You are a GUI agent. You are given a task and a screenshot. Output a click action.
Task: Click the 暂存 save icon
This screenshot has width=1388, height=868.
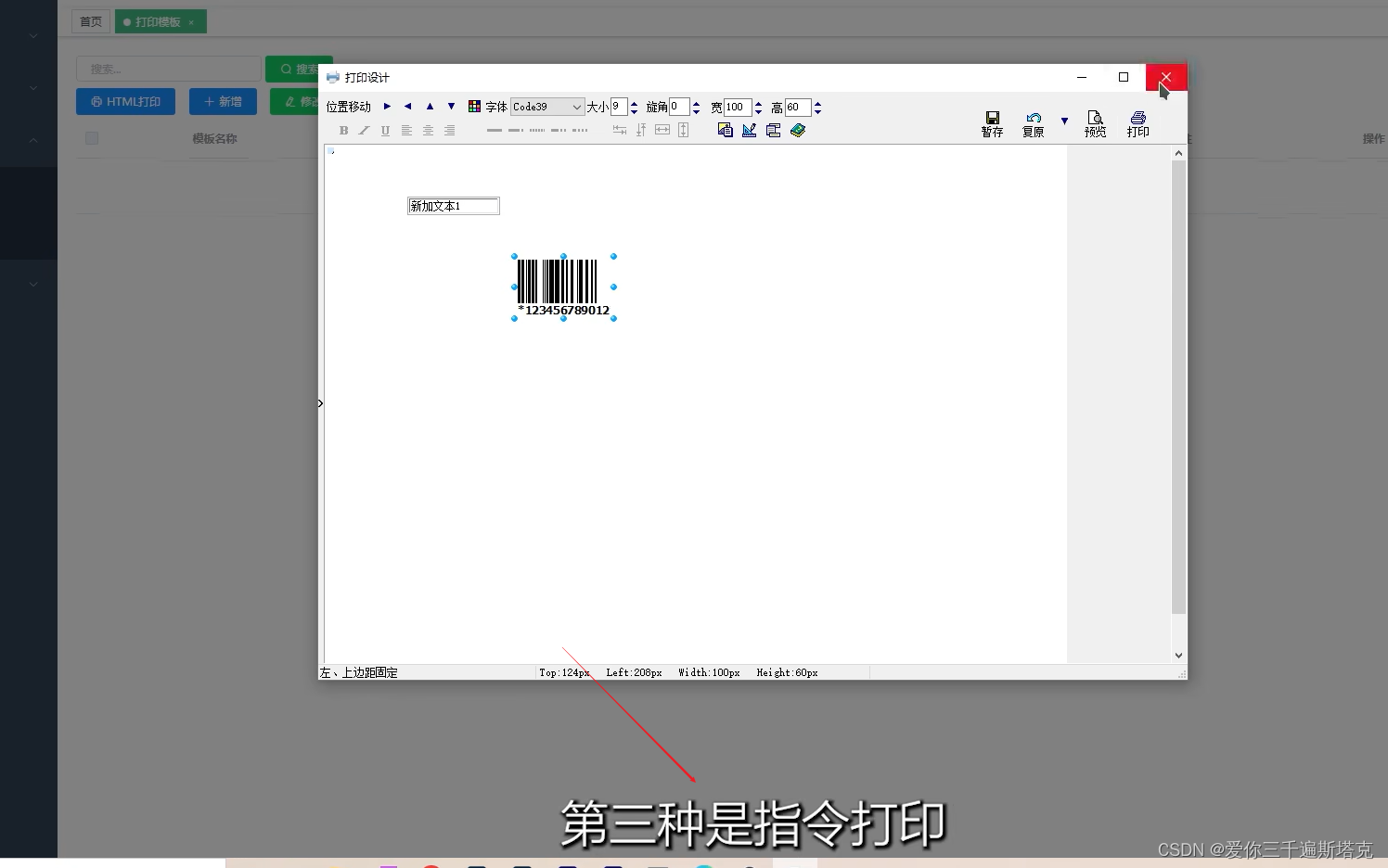[992, 124]
